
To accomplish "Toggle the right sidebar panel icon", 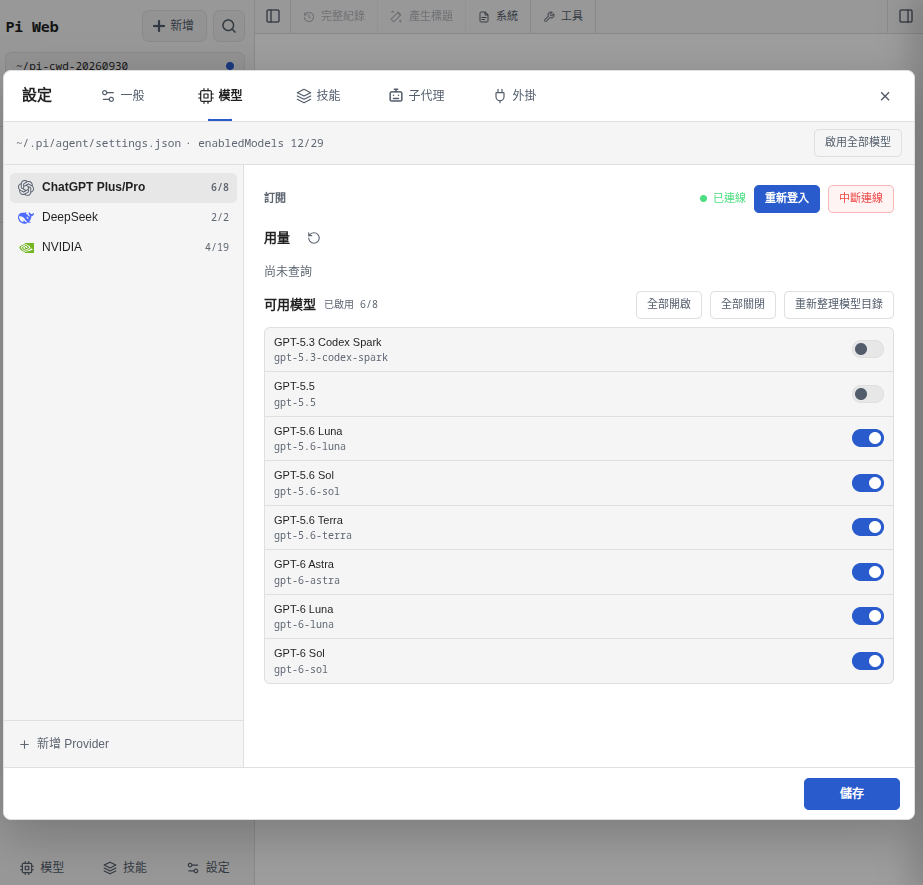I will pos(906,16).
